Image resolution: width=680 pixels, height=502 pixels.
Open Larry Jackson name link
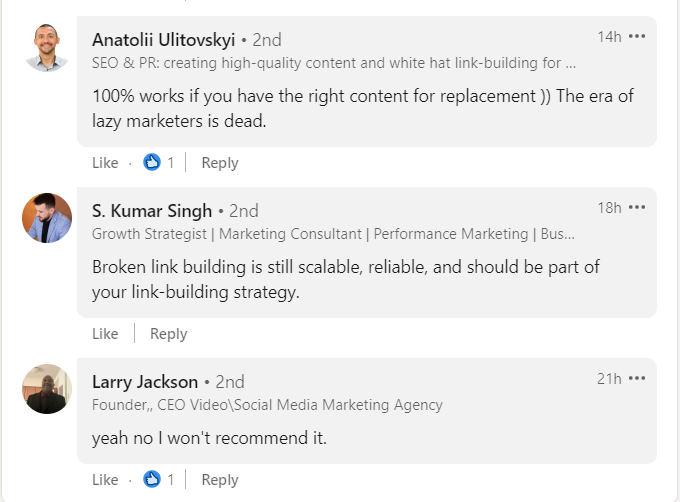[x=145, y=382]
